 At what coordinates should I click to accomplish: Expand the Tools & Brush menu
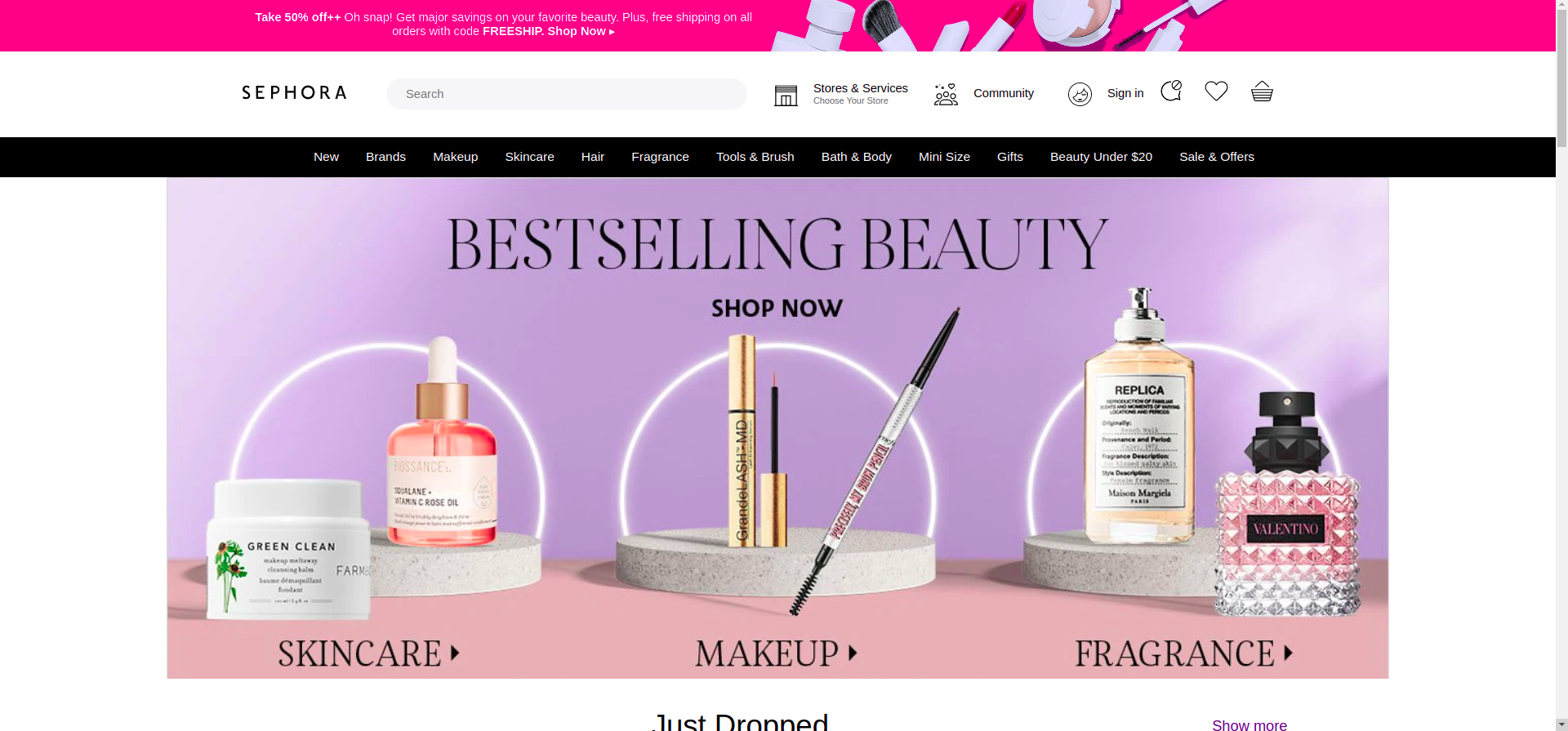coord(755,157)
